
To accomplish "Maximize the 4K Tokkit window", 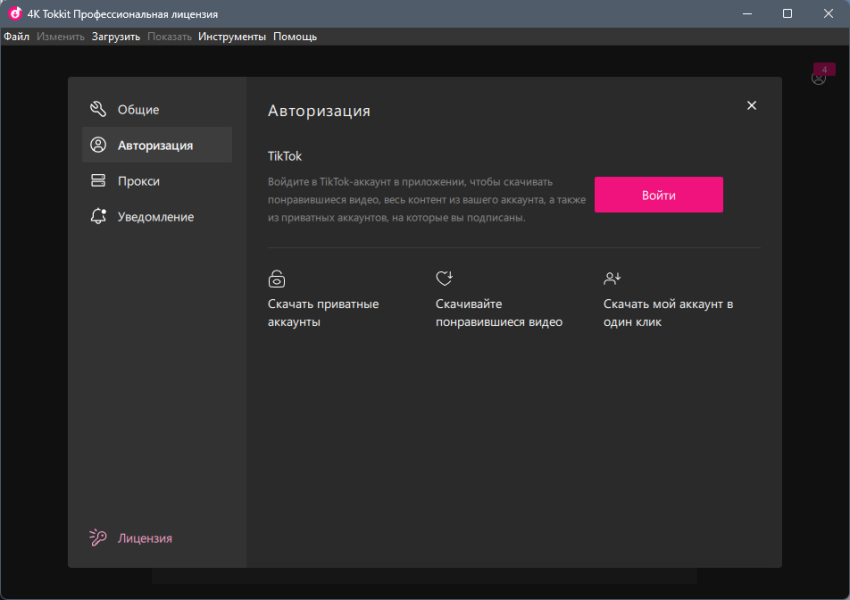I will pos(788,14).
